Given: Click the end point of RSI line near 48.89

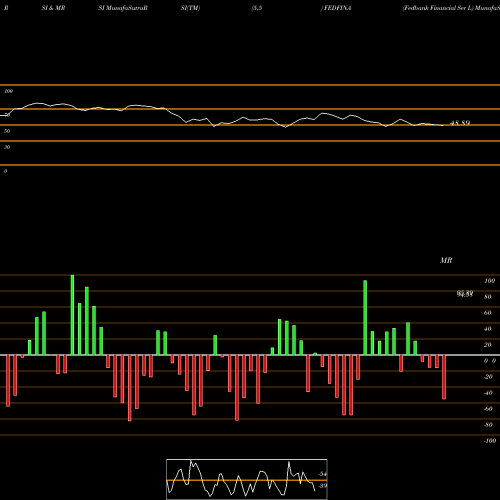Looking at the screenshot, I should (x=443, y=125).
